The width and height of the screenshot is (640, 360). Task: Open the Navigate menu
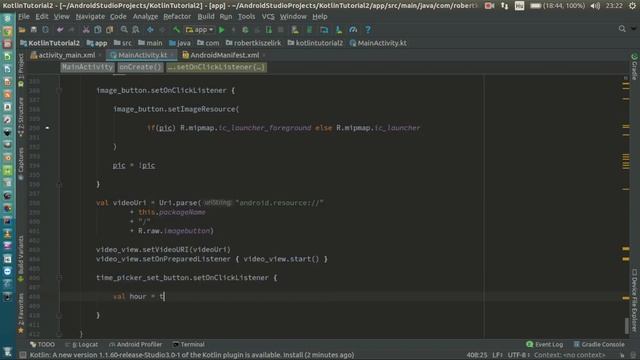pyautogui.click(x=90, y=17)
